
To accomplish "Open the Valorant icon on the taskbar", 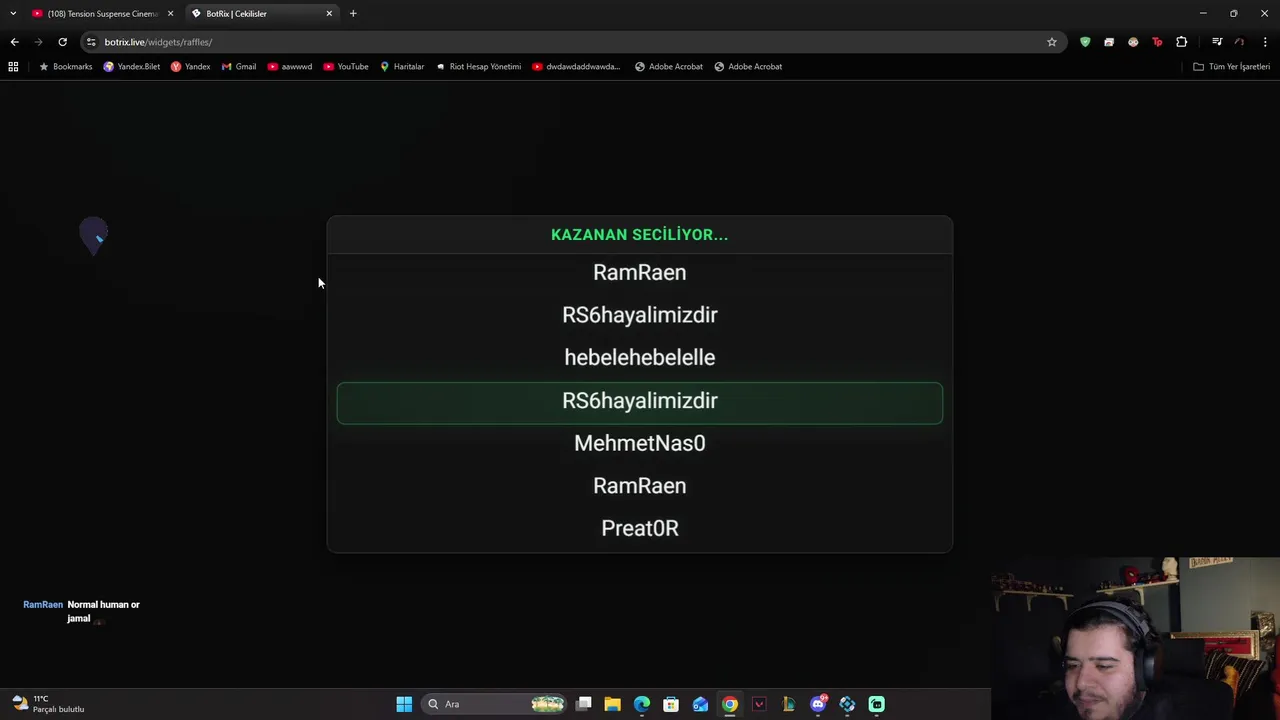I will [759, 704].
